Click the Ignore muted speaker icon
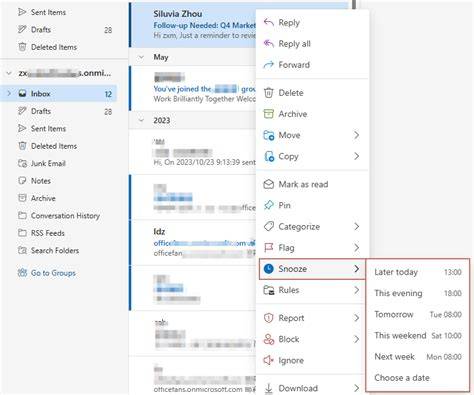The width and height of the screenshot is (474, 395). point(269,360)
